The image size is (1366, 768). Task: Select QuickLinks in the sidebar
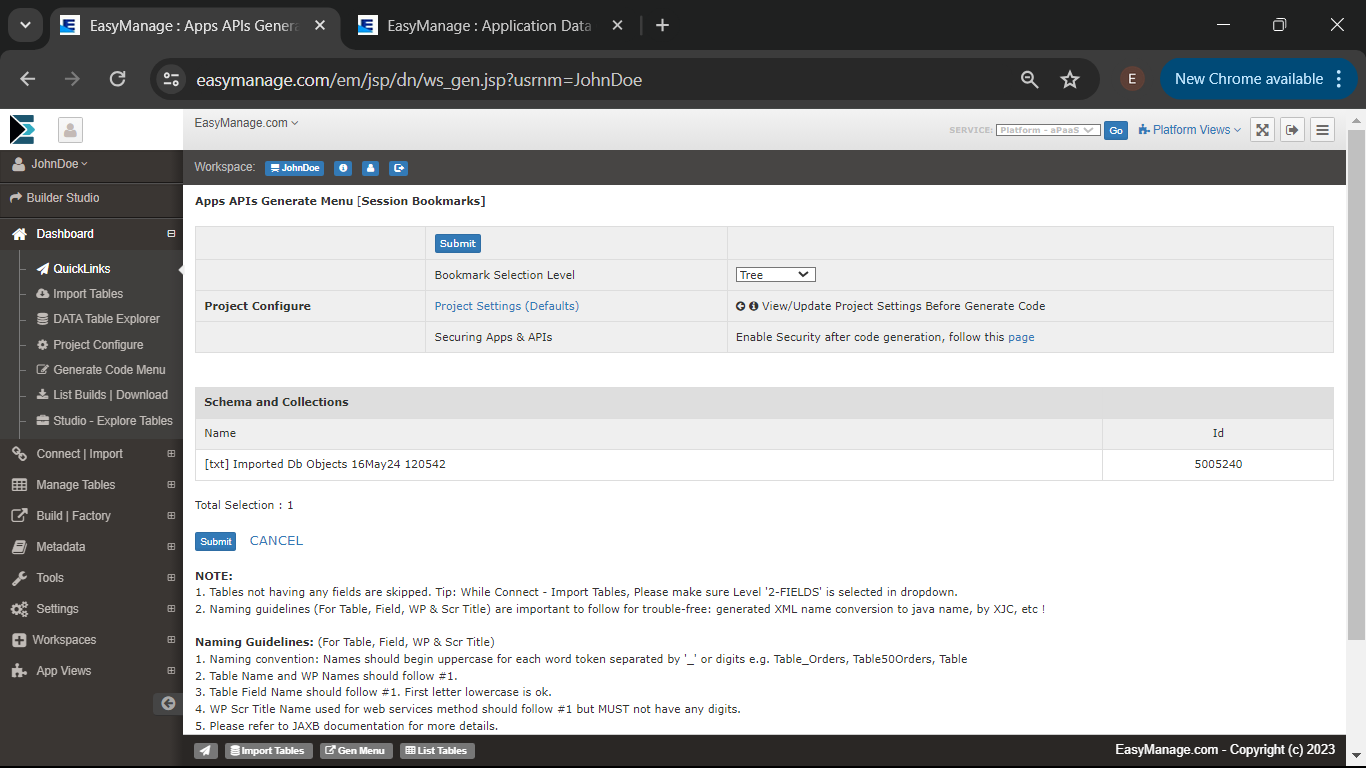(82, 269)
